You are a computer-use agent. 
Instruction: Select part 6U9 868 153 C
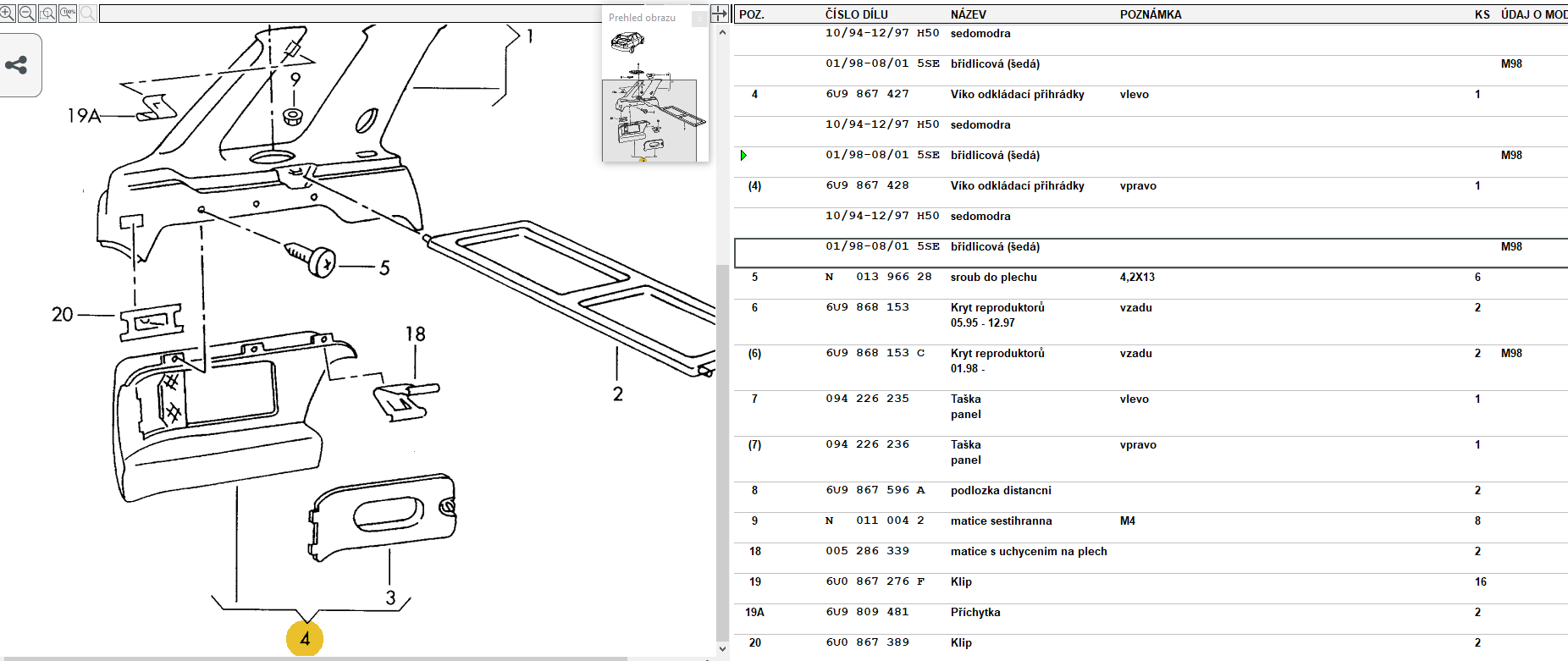pyautogui.click(x=875, y=353)
